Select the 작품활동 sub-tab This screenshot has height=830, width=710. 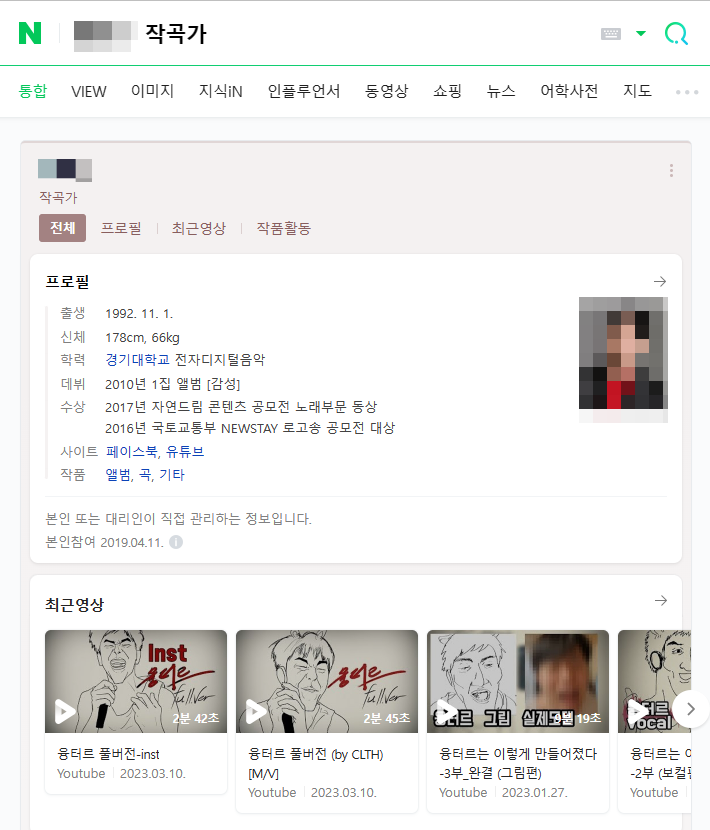(x=284, y=229)
